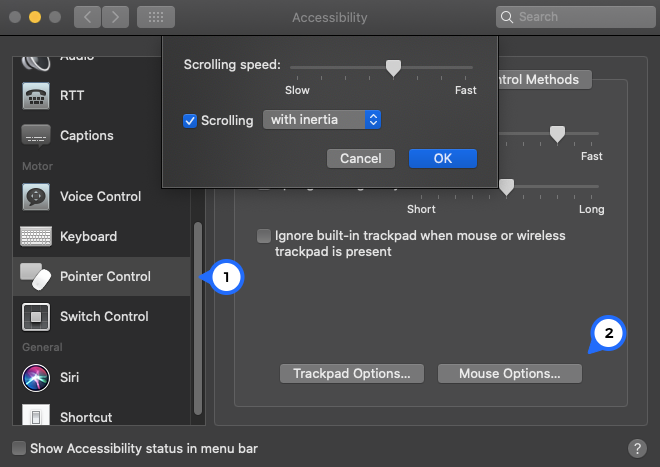Click the Cancel button in dialog
The image size is (660, 467).
point(361,158)
